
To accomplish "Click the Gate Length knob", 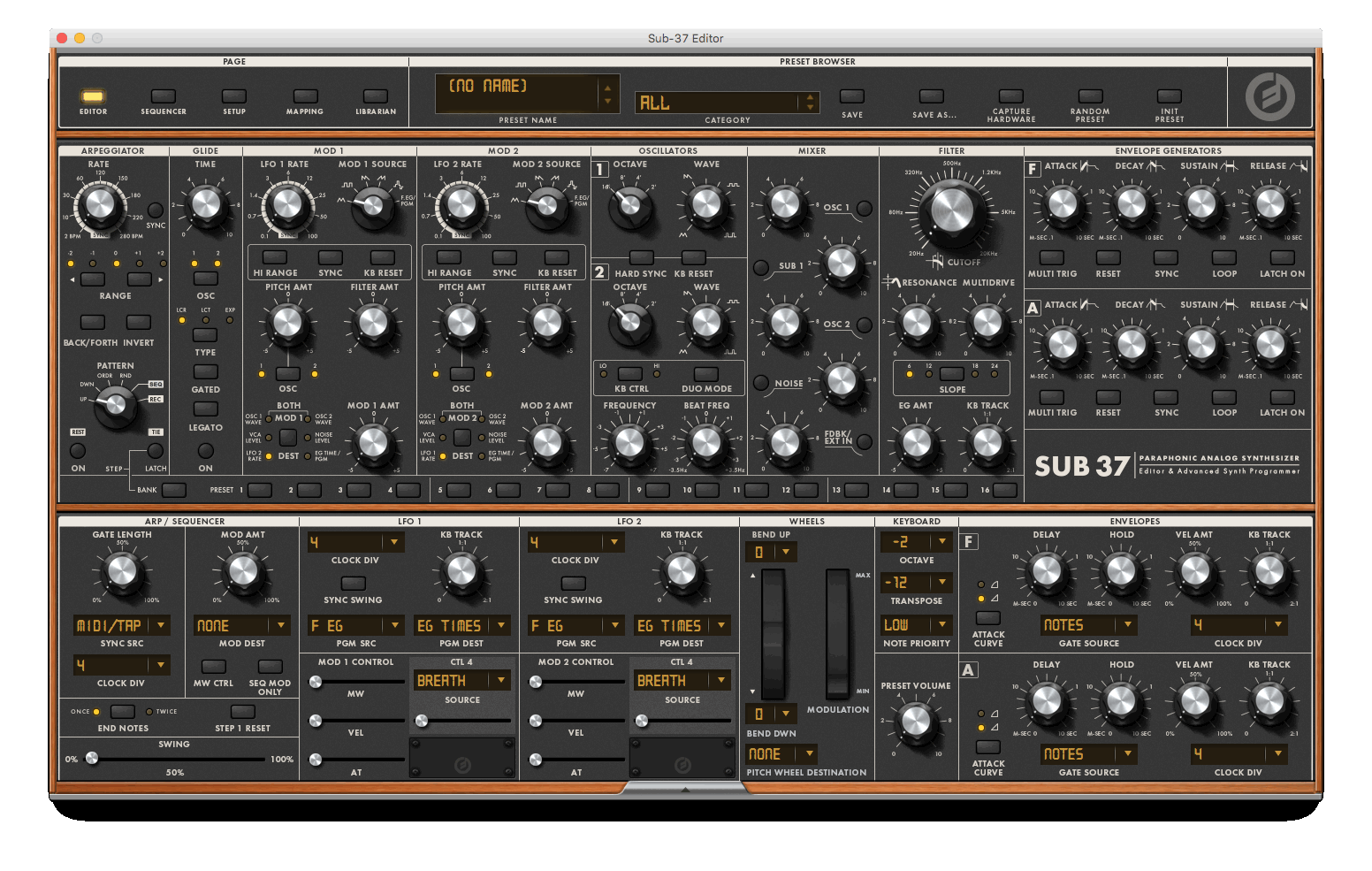I will point(121,570).
